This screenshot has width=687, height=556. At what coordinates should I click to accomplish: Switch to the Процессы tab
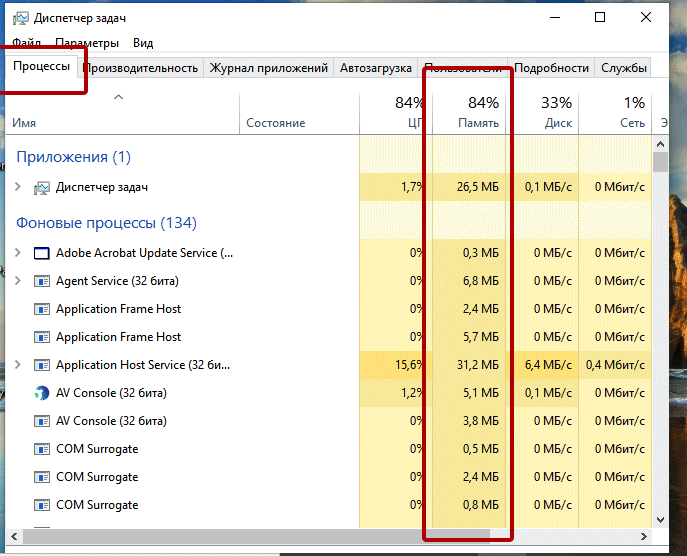(42, 66)
